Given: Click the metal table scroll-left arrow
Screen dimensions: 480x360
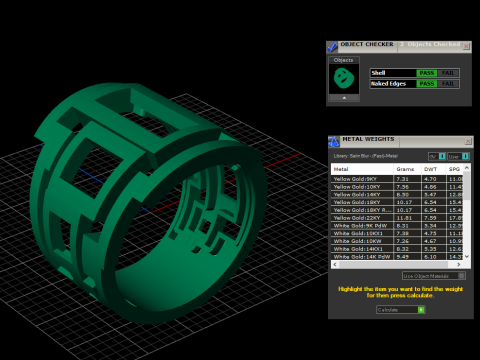Looking at the screenshot, I should [335, 265].
